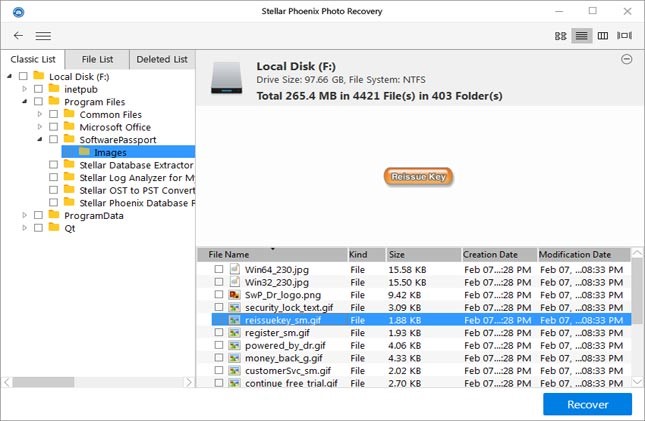This screenshot has height=421, width=645.
Task: Expand the Qt folder node
Action: click(x=24, y=228)
